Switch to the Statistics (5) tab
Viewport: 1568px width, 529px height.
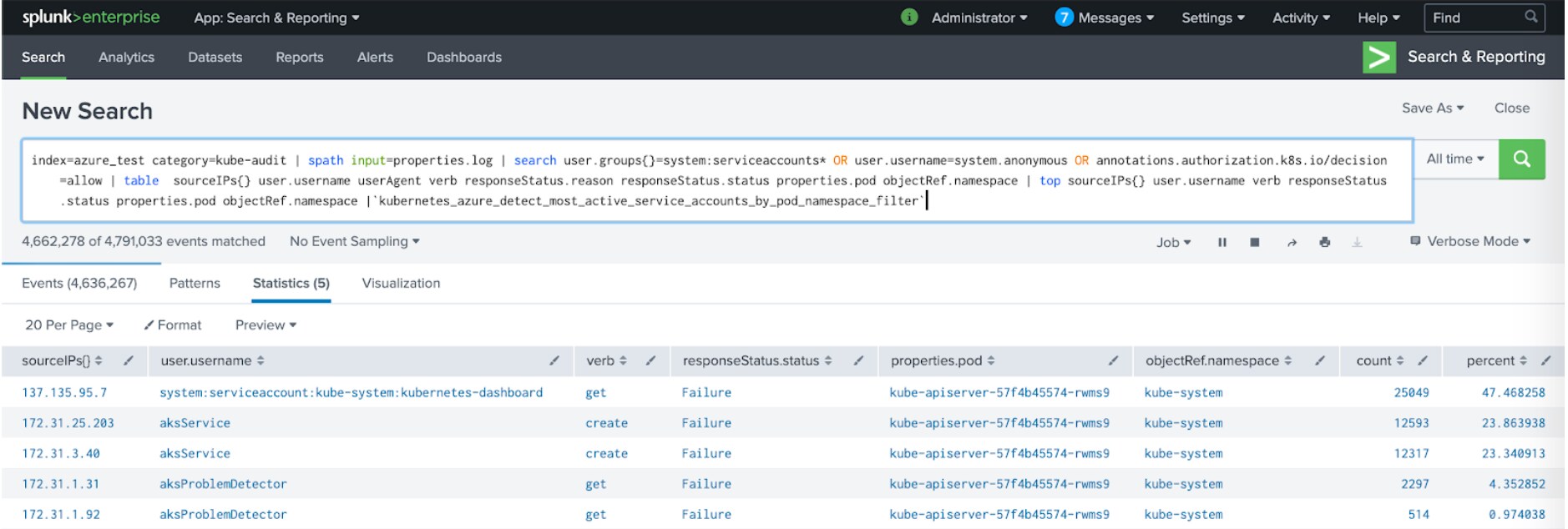291,283
